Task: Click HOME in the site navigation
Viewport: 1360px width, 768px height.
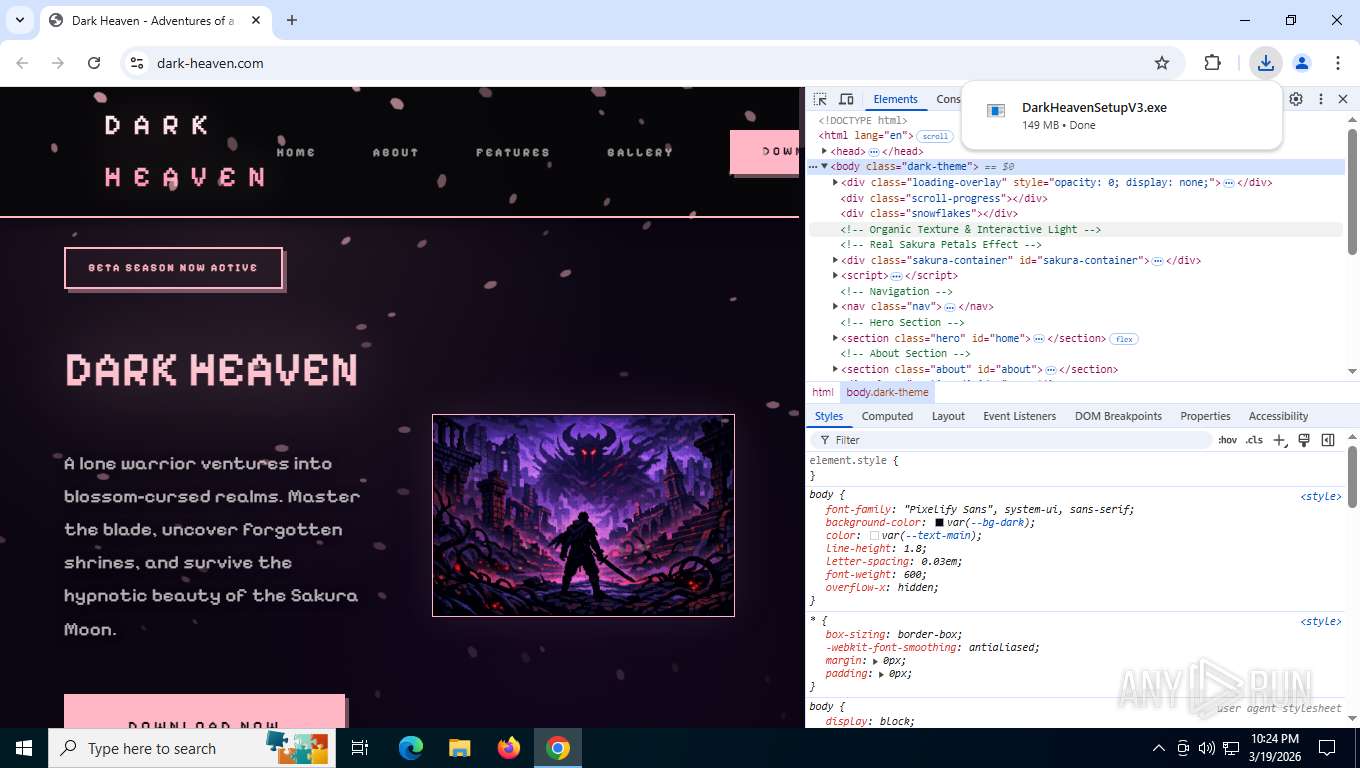Action: pos(296,152)
